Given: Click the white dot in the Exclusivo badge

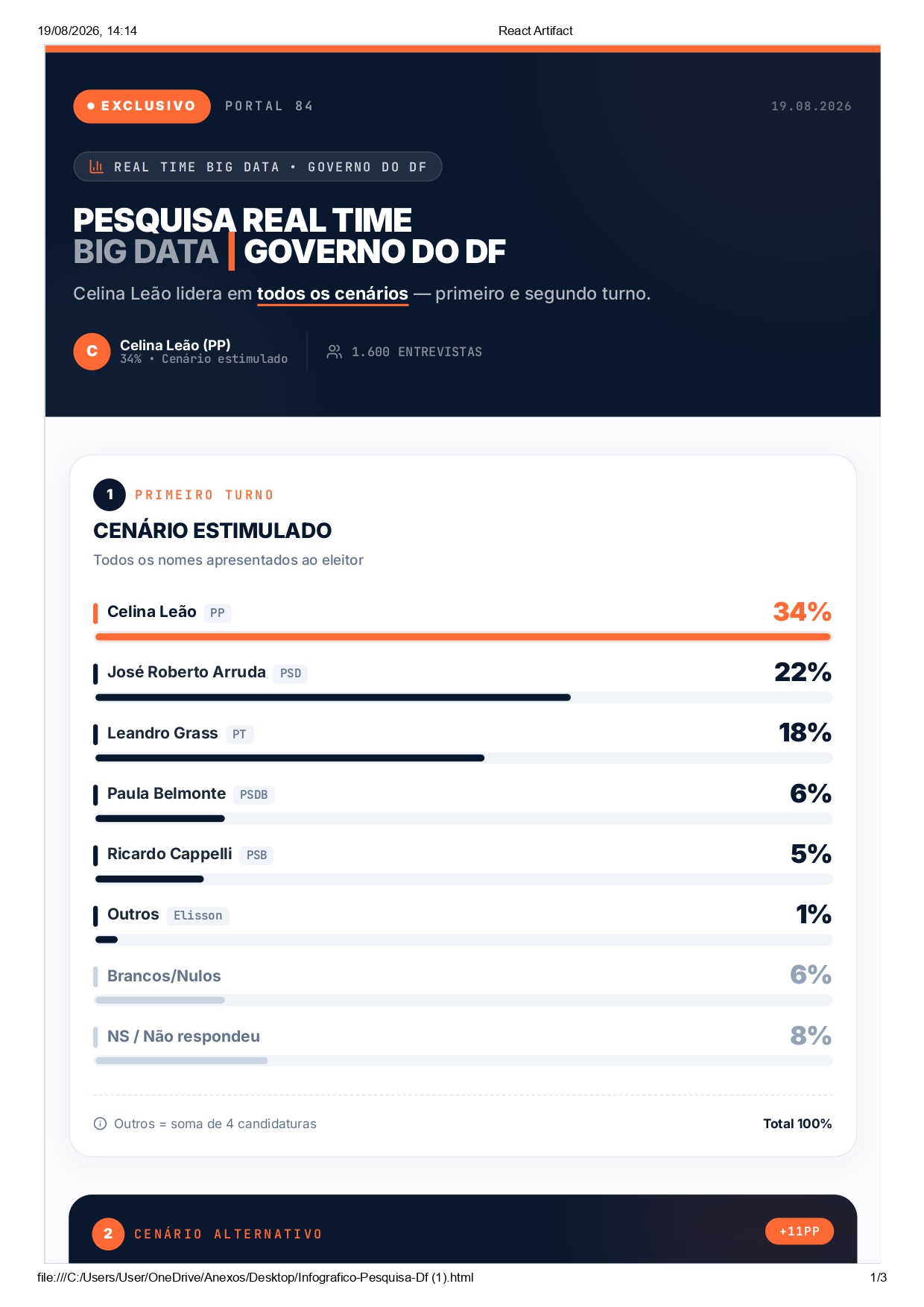Looking at the screenshot, I should pos(91,107).
